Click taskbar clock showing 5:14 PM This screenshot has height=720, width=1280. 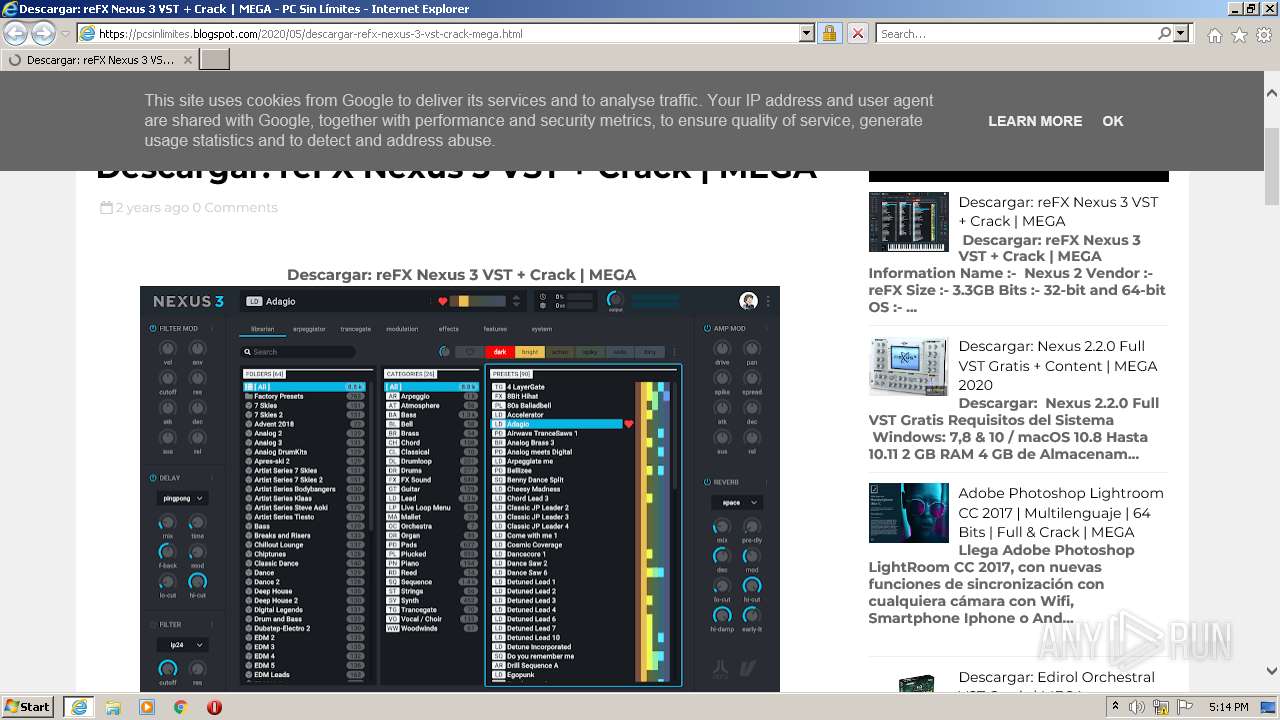(x=1228, y=707)
